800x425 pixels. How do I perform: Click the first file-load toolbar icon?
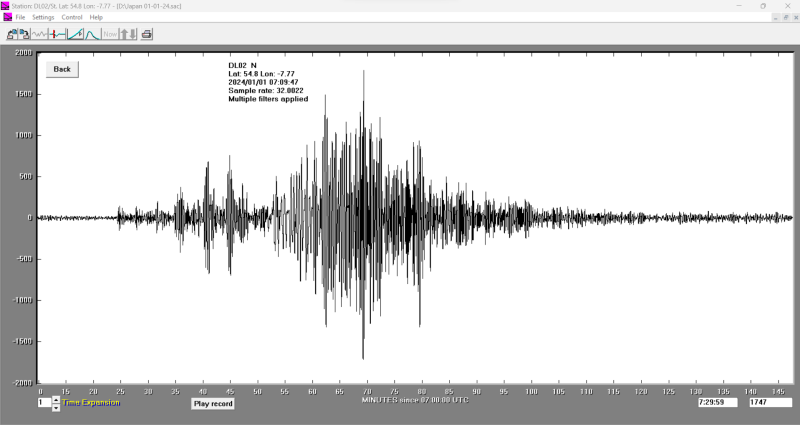tap(12, 34)
